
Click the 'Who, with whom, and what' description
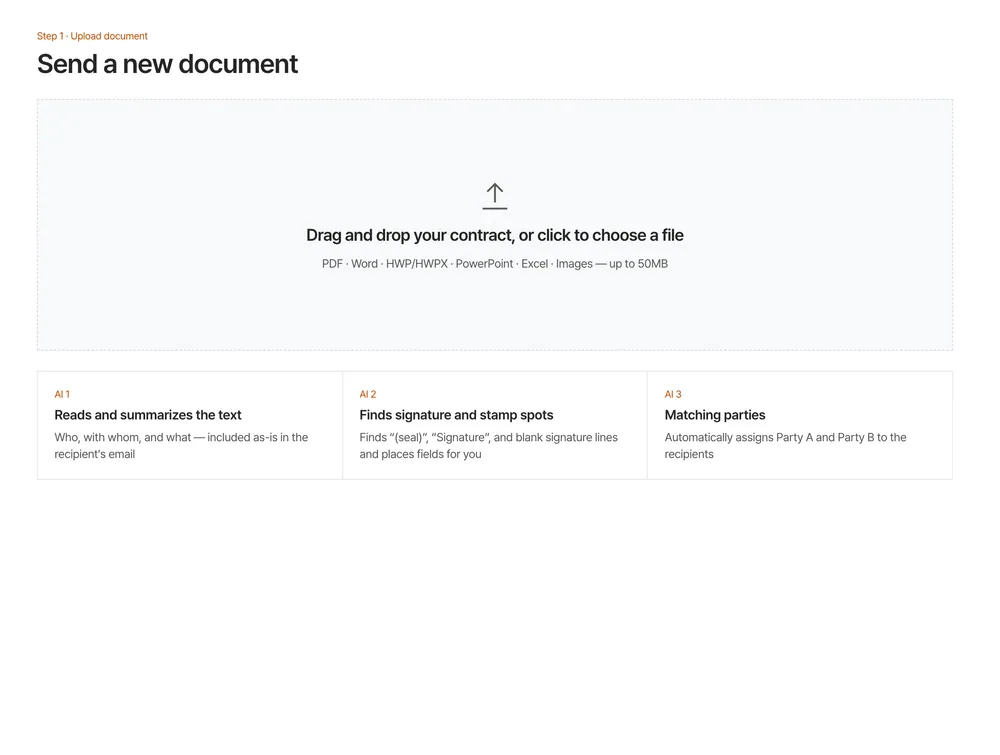coord(181,446)
